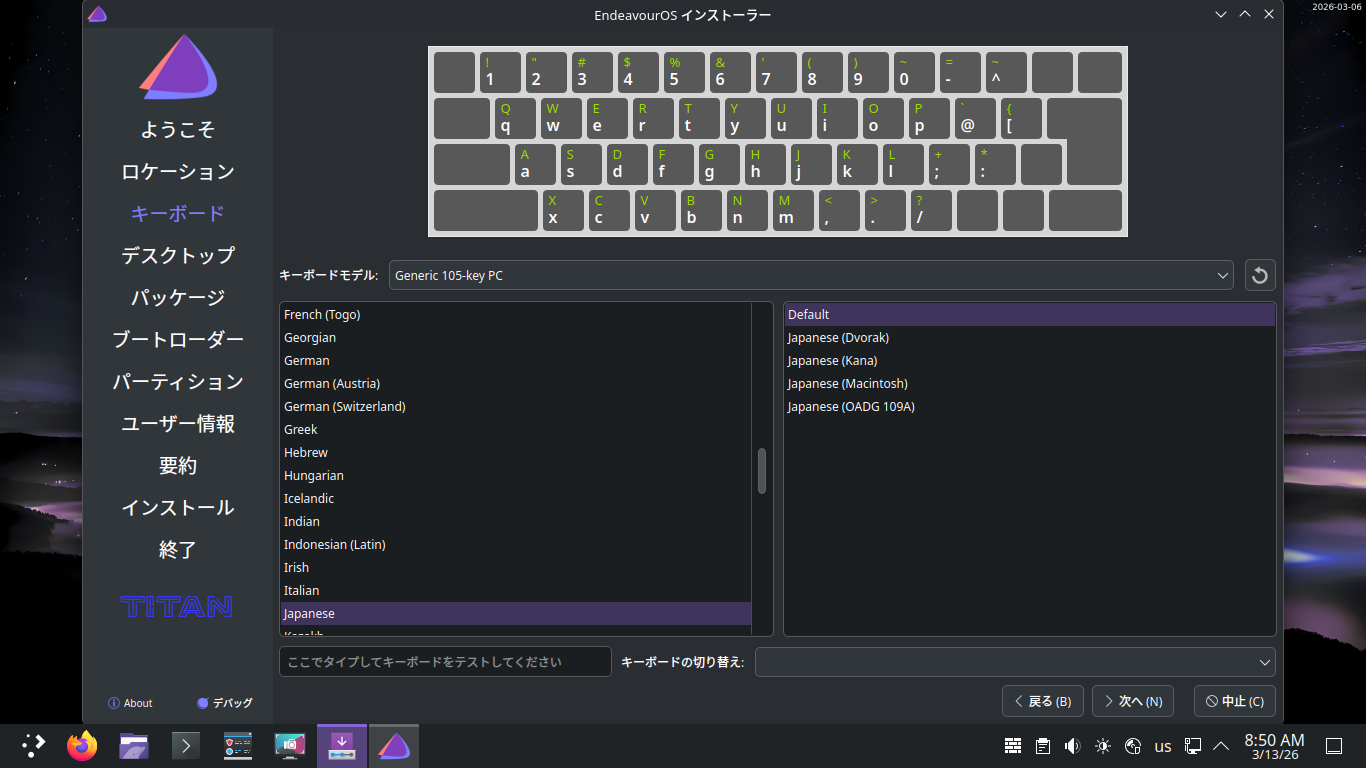Click the keyboard test input field
The height and width of the screenshot is (768, 1366).
pos(445,662)
